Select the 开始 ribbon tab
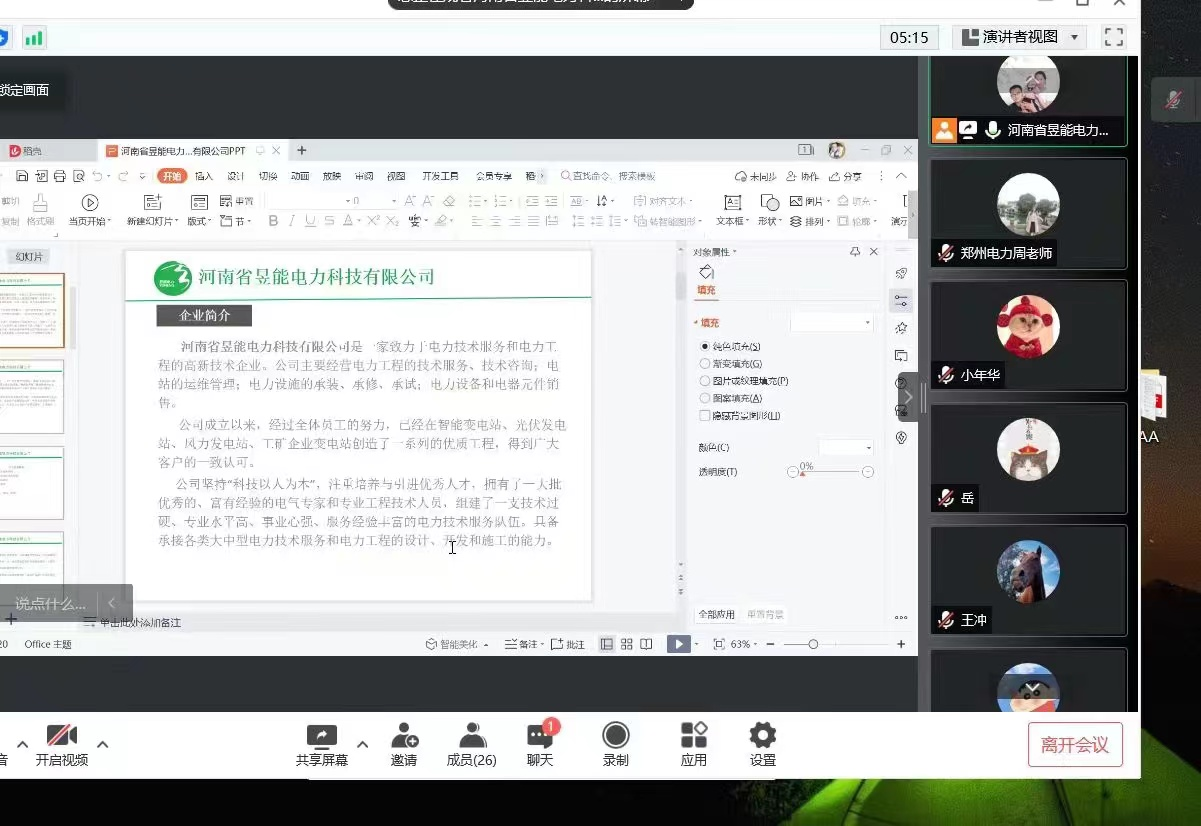 (x=172, y=176)
